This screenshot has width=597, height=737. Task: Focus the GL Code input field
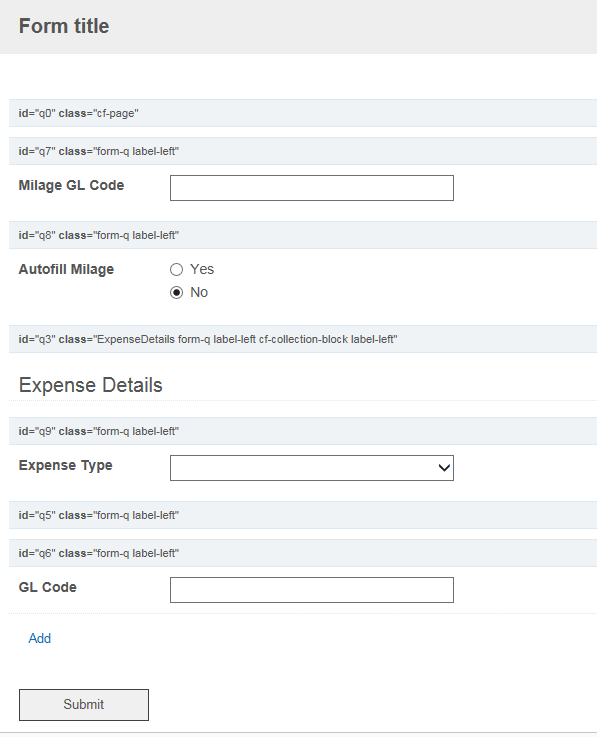[x=312, y=590]
